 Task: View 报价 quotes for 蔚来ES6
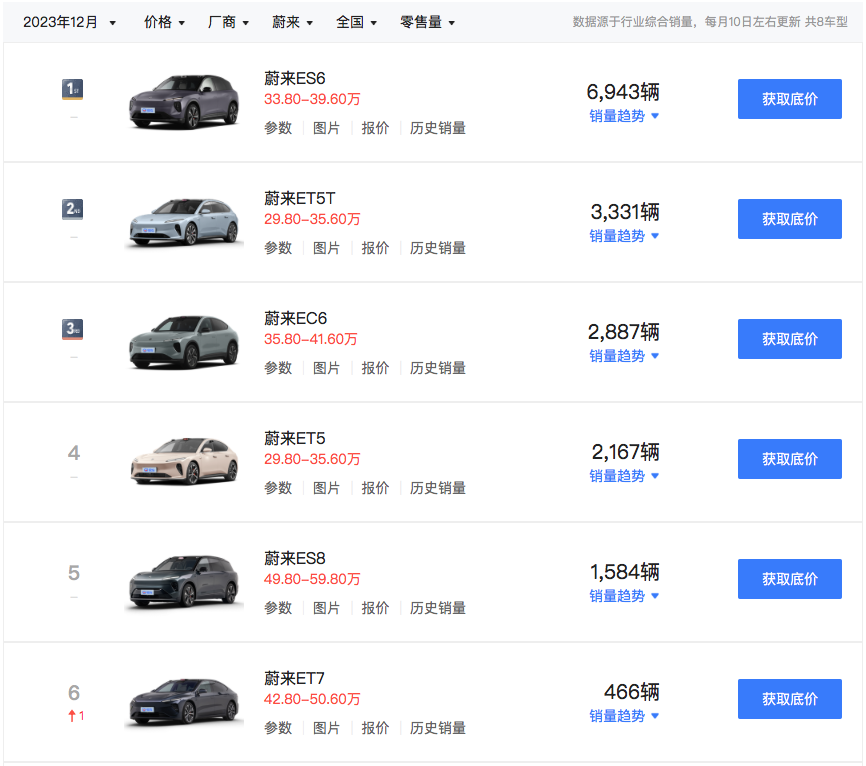[375, 128]
